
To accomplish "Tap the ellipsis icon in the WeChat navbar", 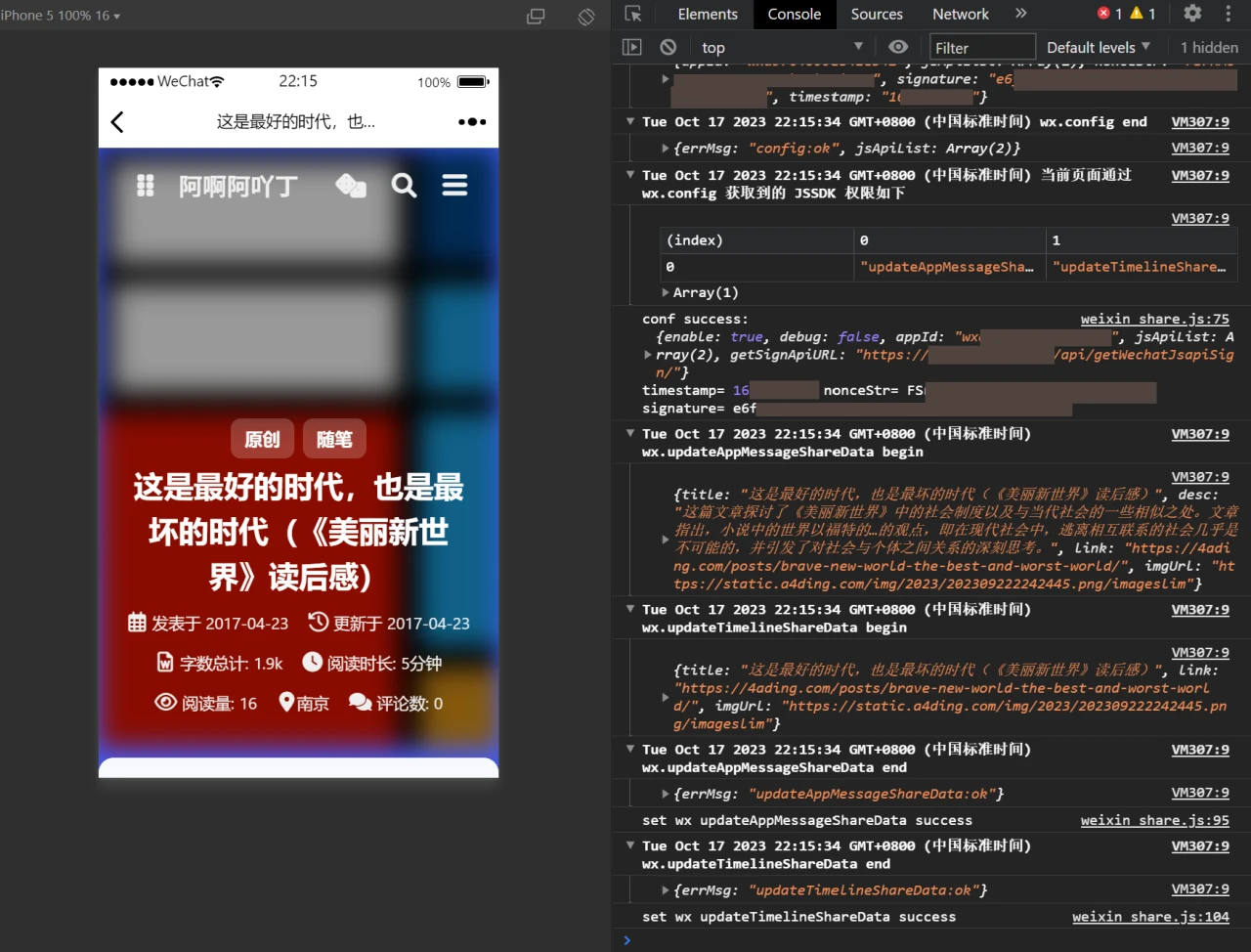I will point(471,121).
